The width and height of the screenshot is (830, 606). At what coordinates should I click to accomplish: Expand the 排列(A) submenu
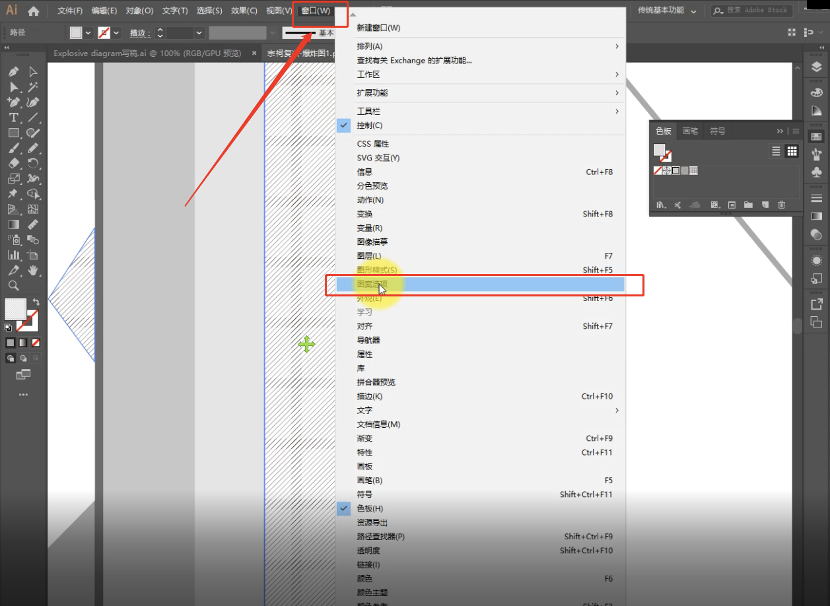click(x=481, y=47)
